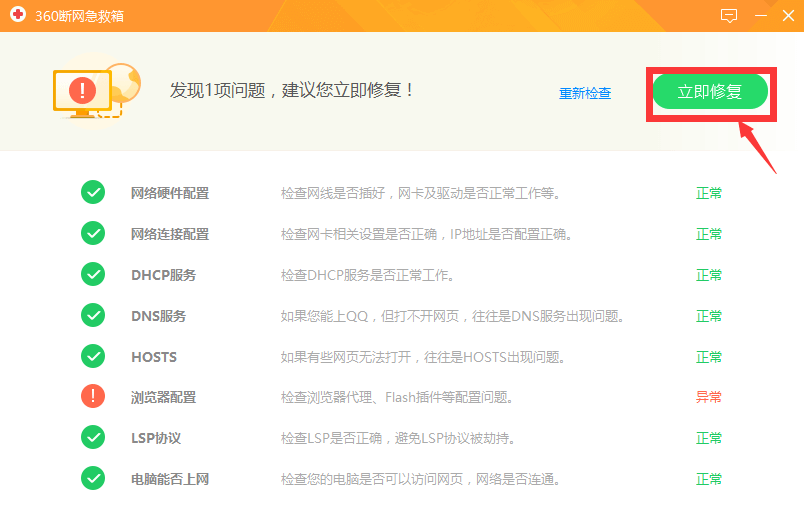804x528 pixels.
Task: Click the green check icon beside HOSTS
Action: coord(93,356)
